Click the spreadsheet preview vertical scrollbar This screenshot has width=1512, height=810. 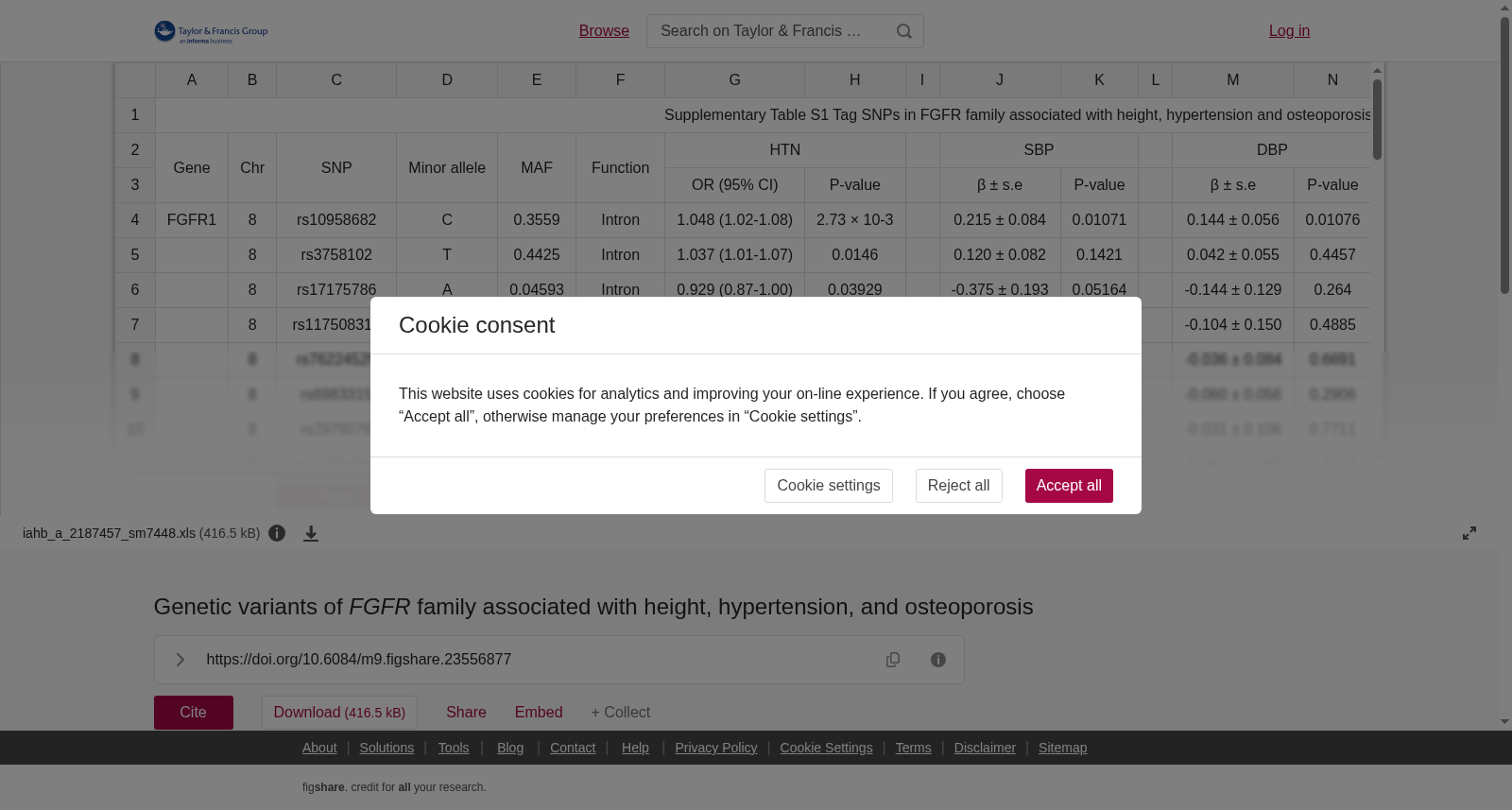coord(1377,118)
